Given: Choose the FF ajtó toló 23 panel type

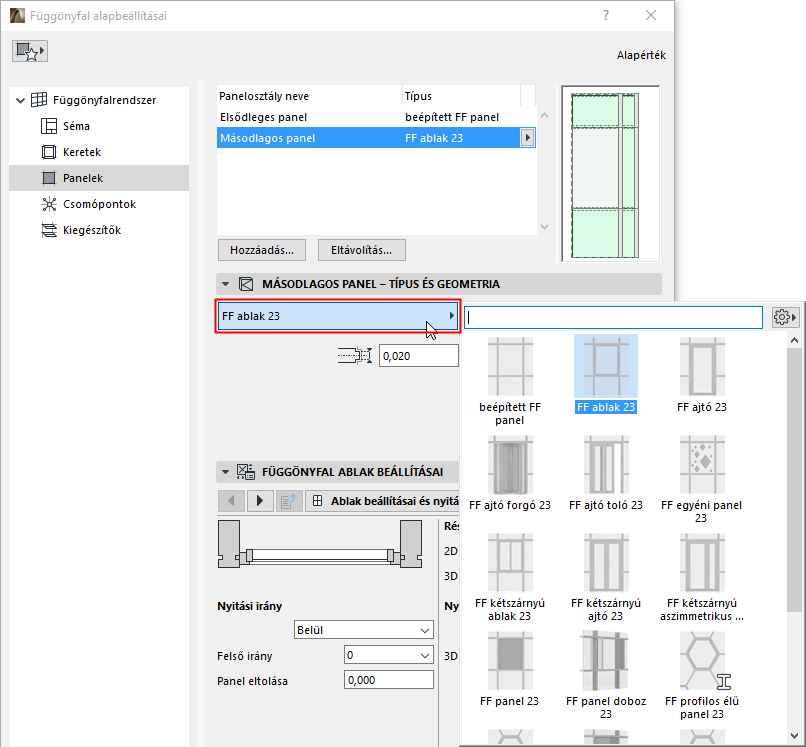Looking at the screenshot, I should point(606,473).
